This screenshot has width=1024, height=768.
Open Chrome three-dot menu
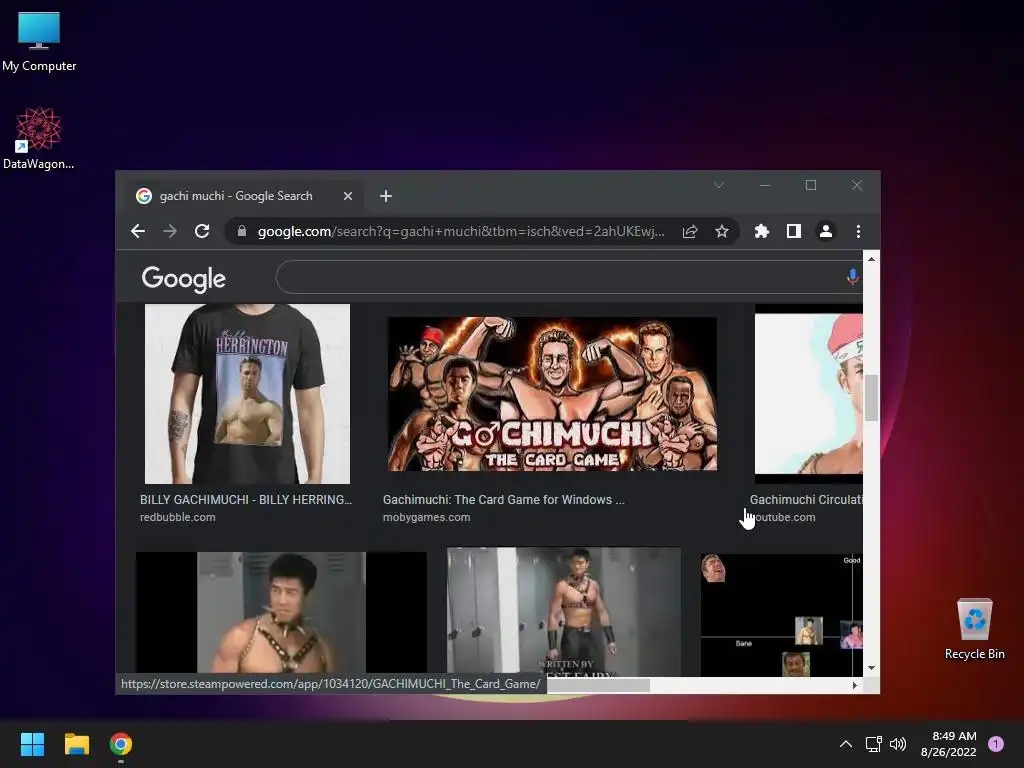click(x=858, y=231)
